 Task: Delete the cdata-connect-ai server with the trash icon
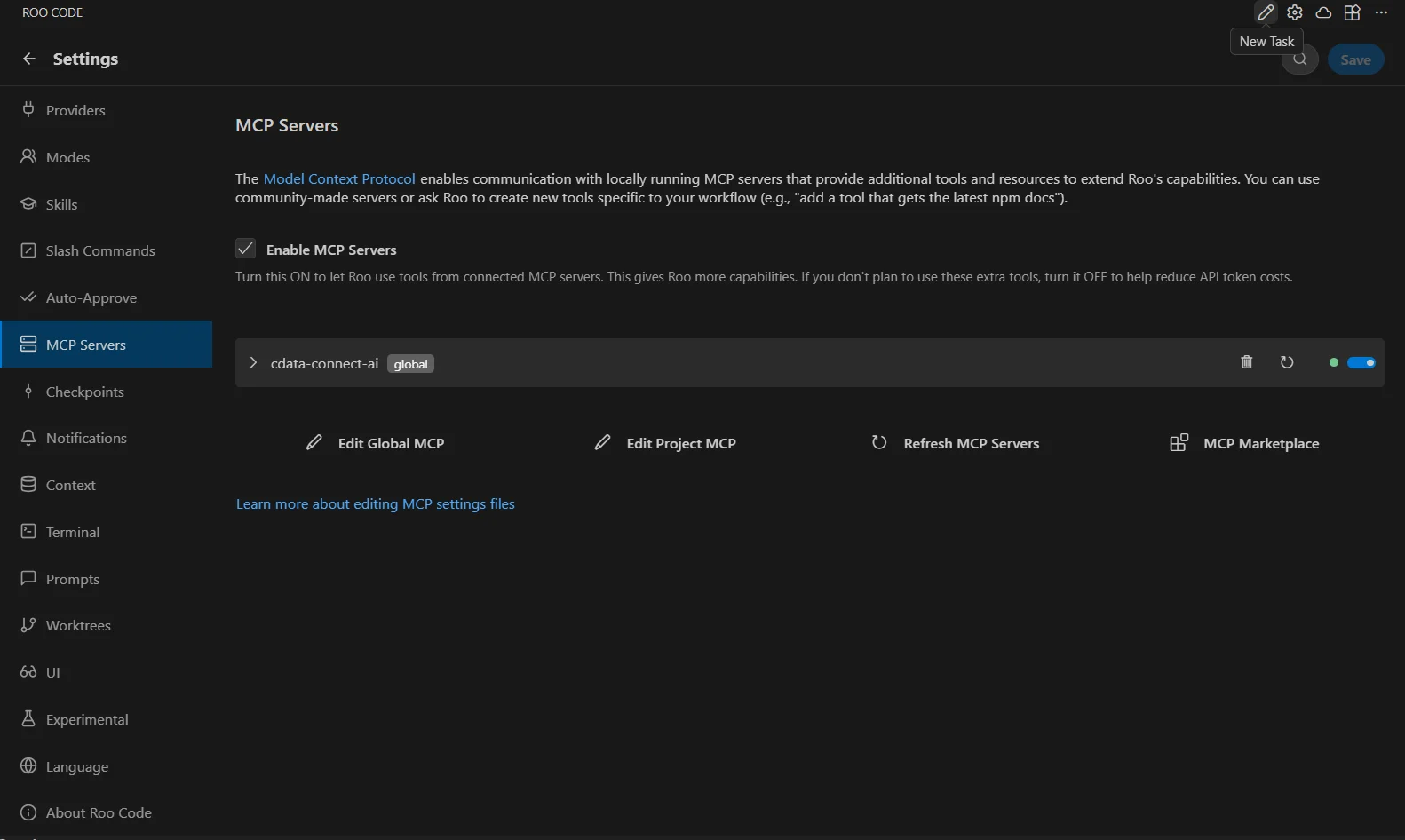pos(1246,362)
